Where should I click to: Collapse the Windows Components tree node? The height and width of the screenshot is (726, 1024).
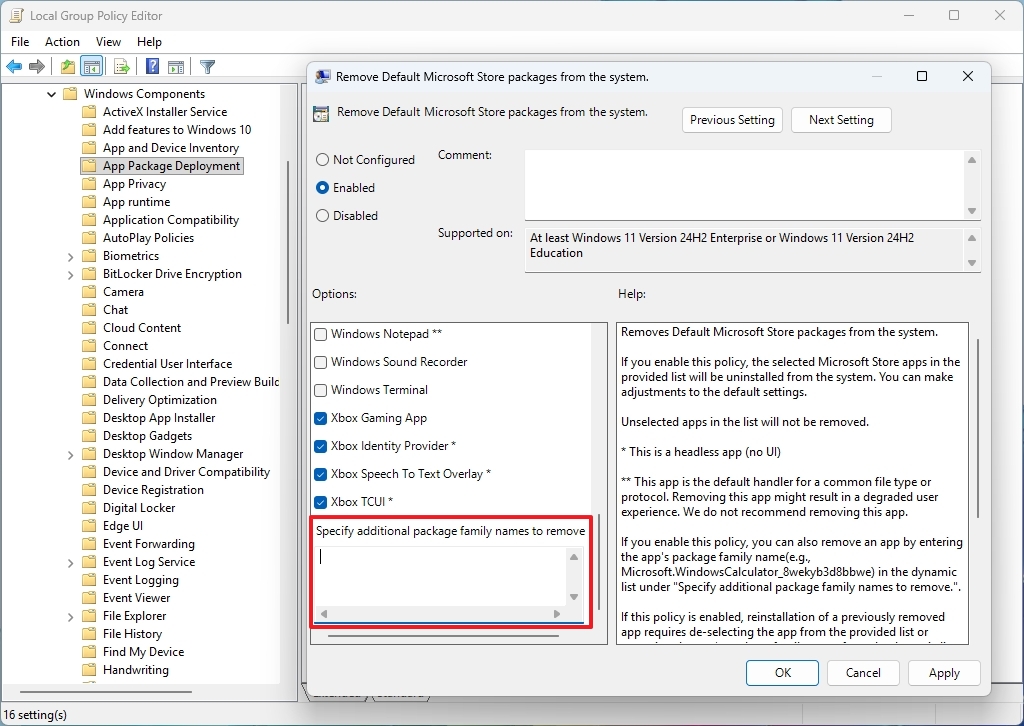tap(51, 93)
